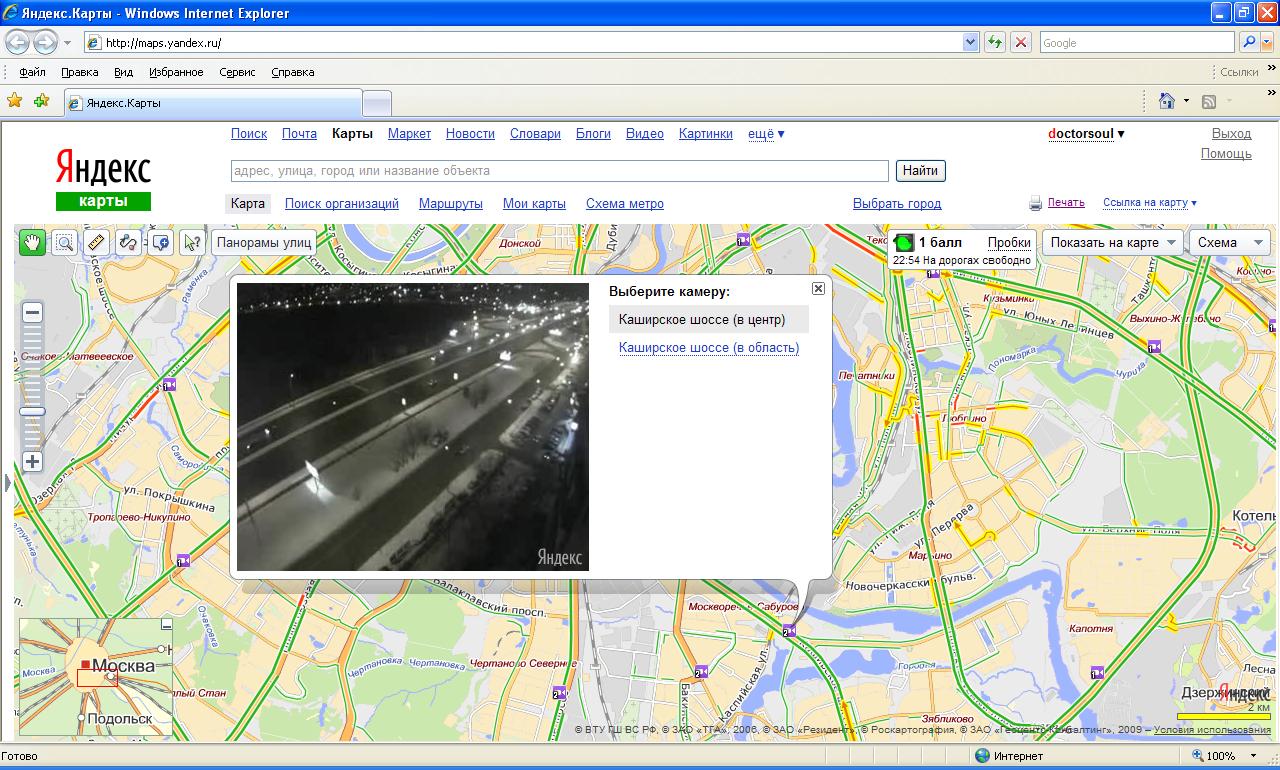Click the Москва overview mini-map
Viewport: 1280px width, 770px height.
[x=95, y=677]
